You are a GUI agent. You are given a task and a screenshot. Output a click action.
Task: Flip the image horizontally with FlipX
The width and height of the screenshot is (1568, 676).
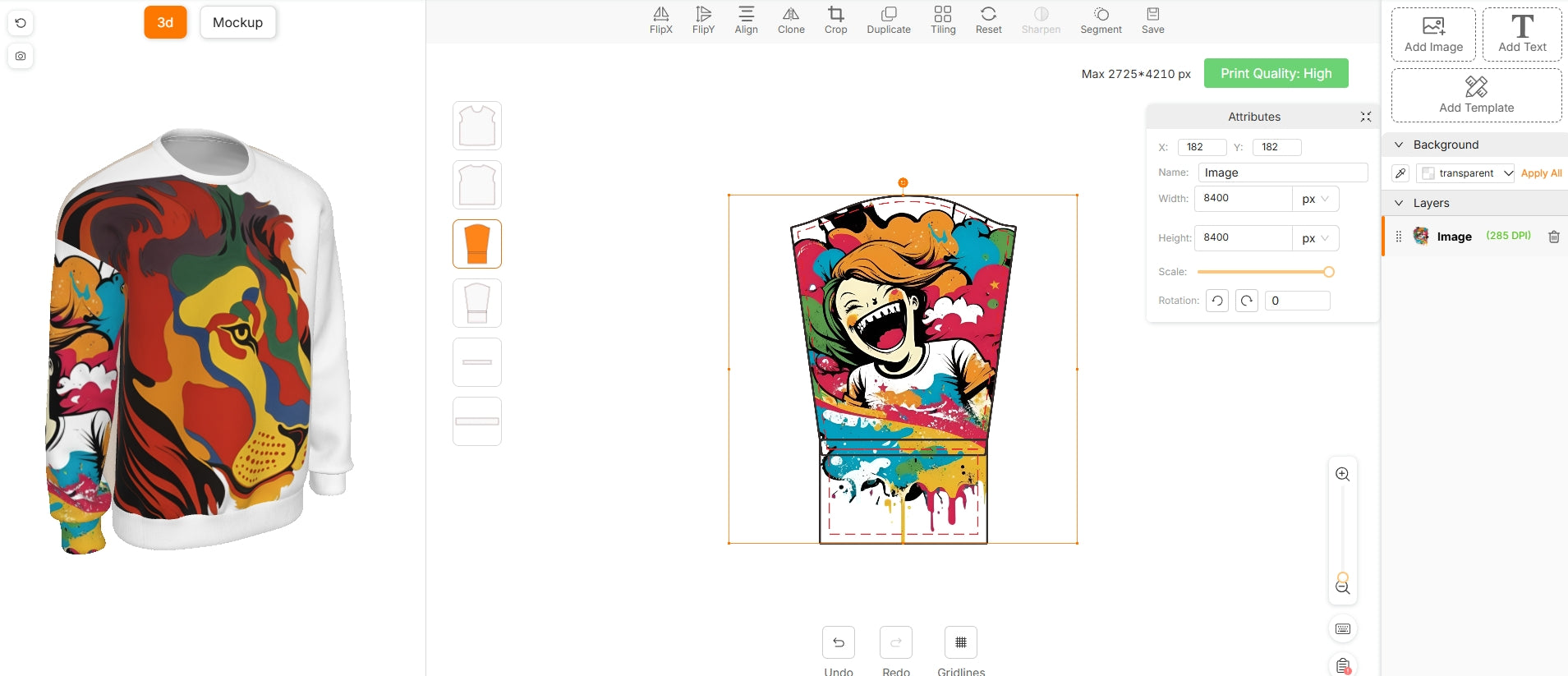660,21
